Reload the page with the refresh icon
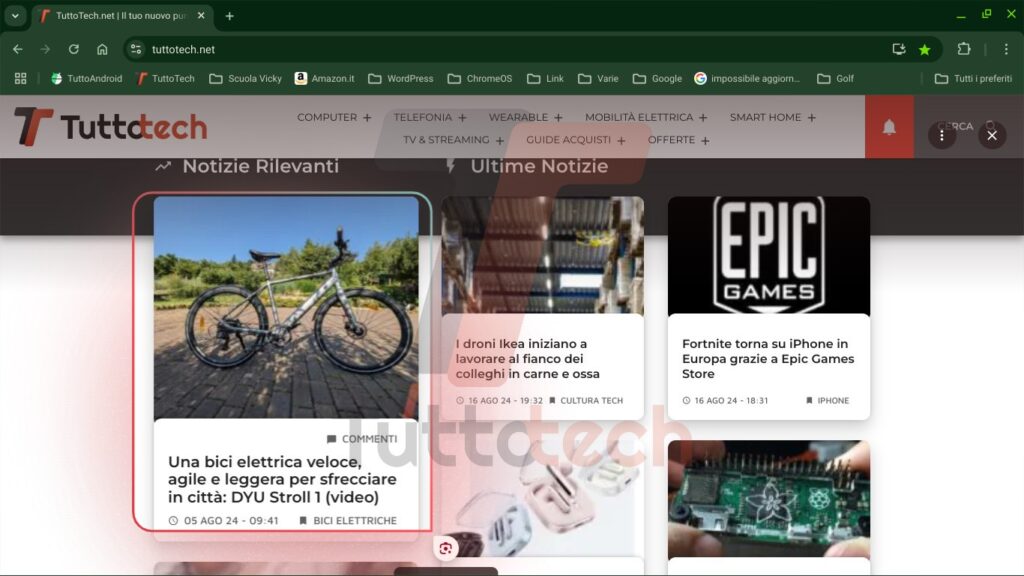This screenshot has height=576, width=1024. [x=73, y=48]
